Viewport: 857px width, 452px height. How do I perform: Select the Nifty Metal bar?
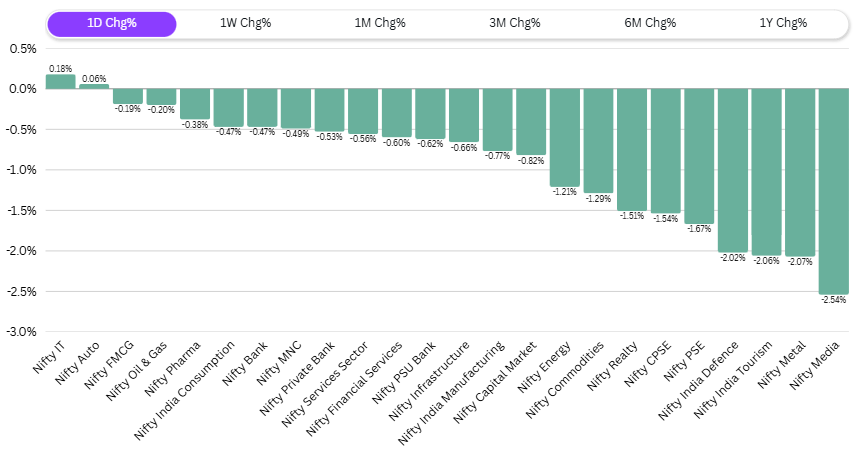pyautogui.click(x=799, y=171)
